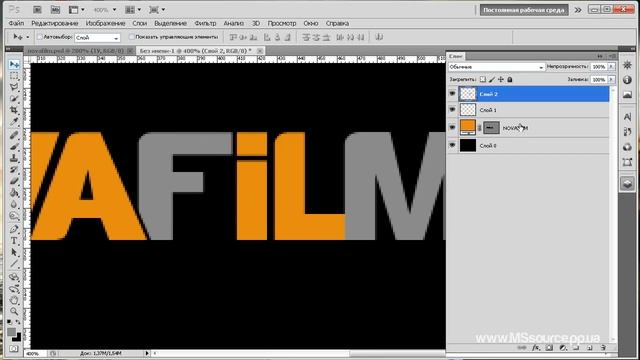Toggle lock image pixels brush icon
The image size is (640, 360).
coord(492,80)
